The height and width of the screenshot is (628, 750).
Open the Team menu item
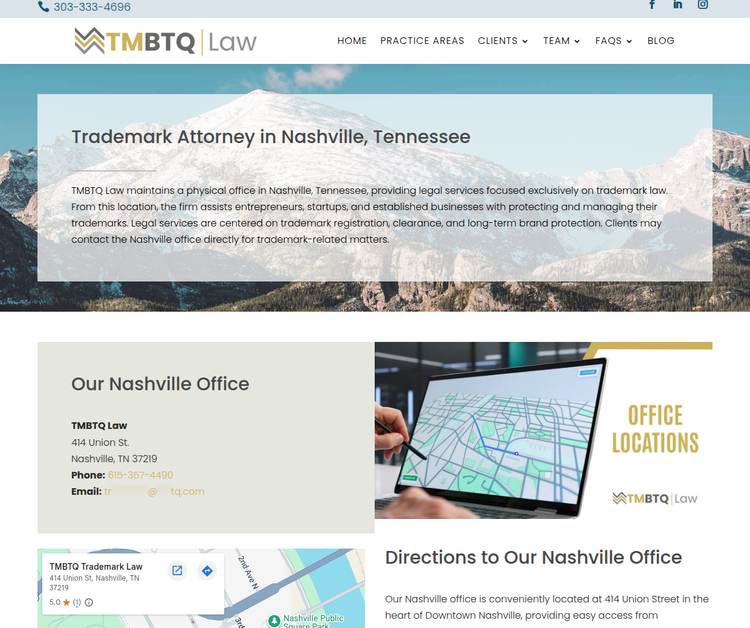pos(556,41)
